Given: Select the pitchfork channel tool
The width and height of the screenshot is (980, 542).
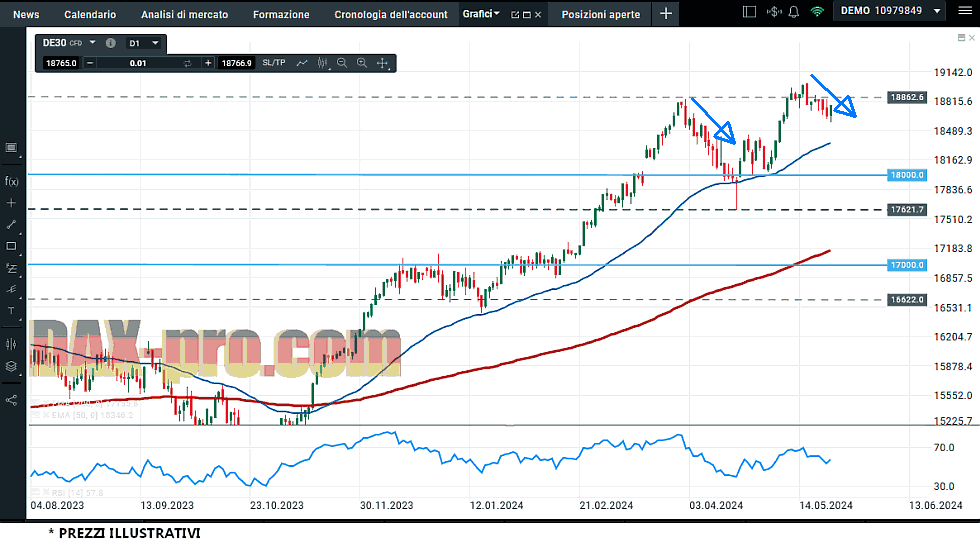Looking at the screenshot, I should pos(11,289).
